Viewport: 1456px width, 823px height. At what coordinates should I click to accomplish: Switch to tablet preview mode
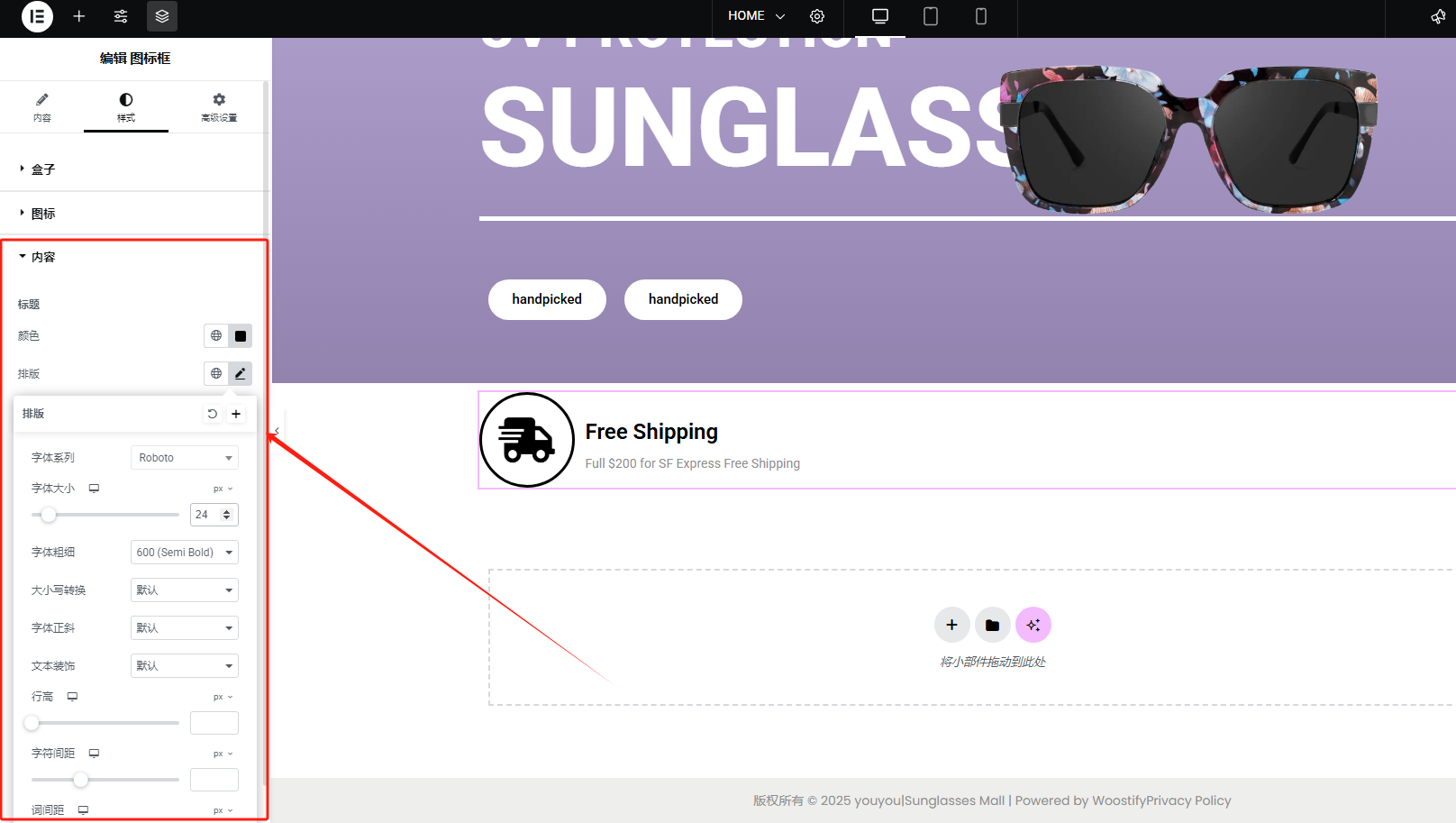(931, 16)
